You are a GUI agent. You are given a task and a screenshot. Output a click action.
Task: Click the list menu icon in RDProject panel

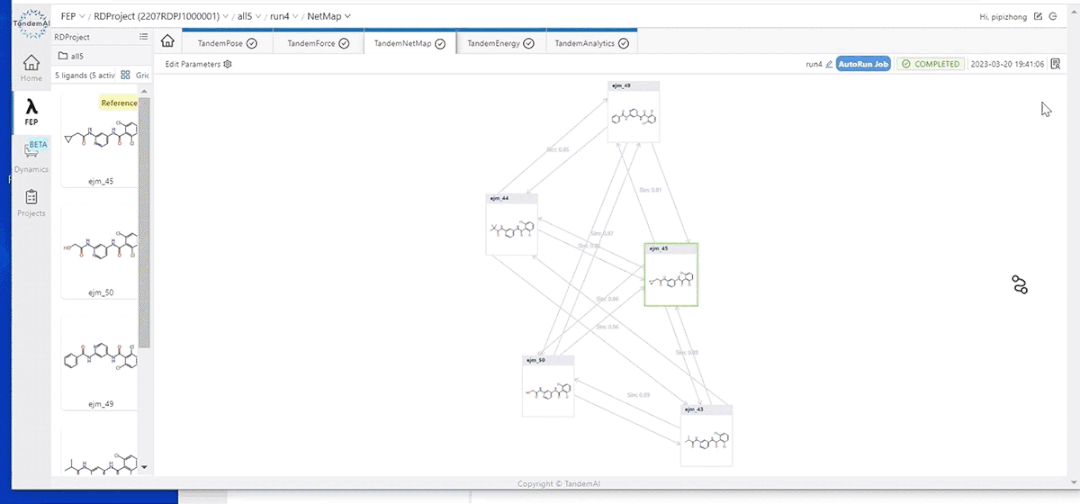point(143,37)
